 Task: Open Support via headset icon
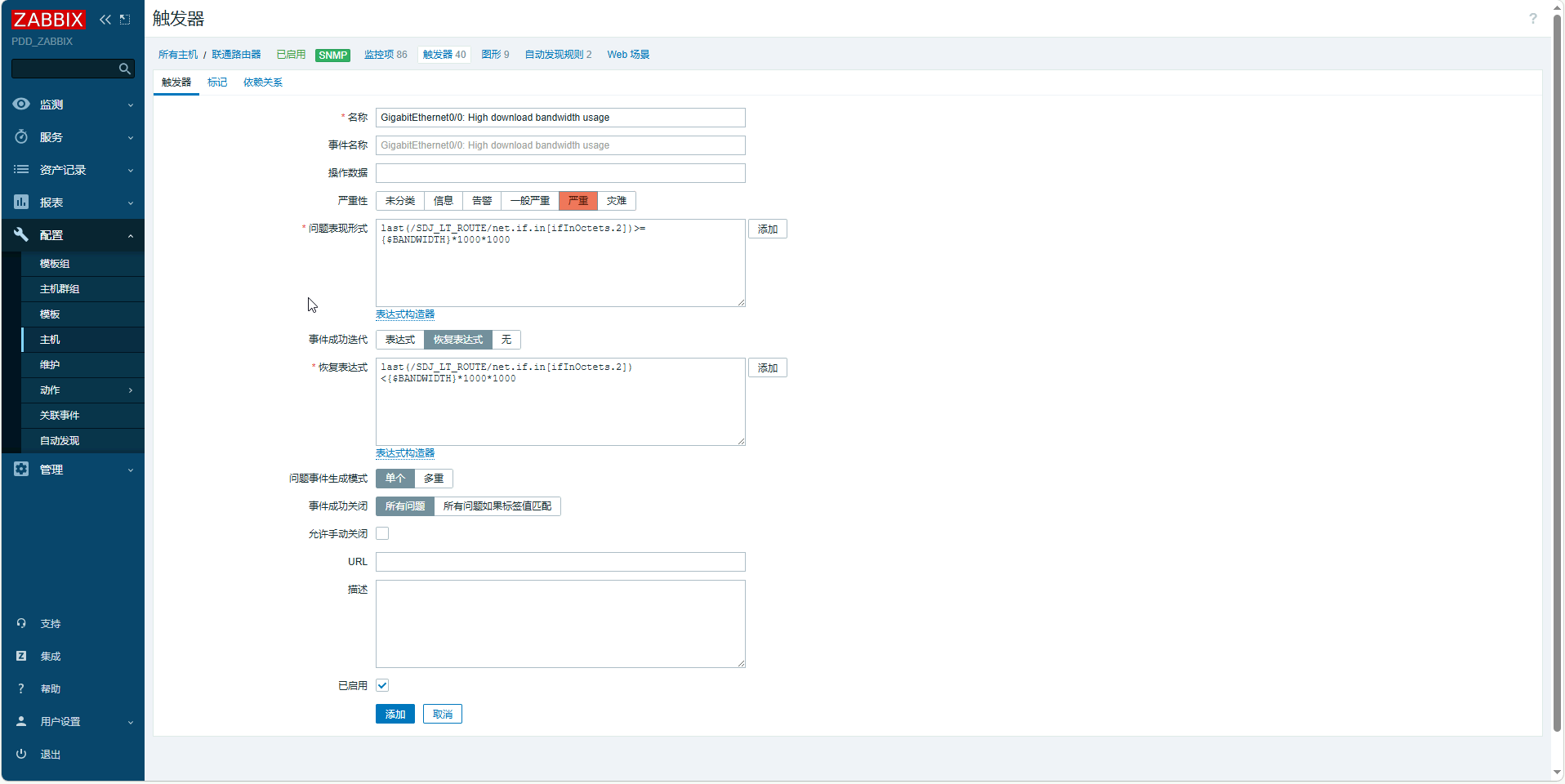pos(21,623)
